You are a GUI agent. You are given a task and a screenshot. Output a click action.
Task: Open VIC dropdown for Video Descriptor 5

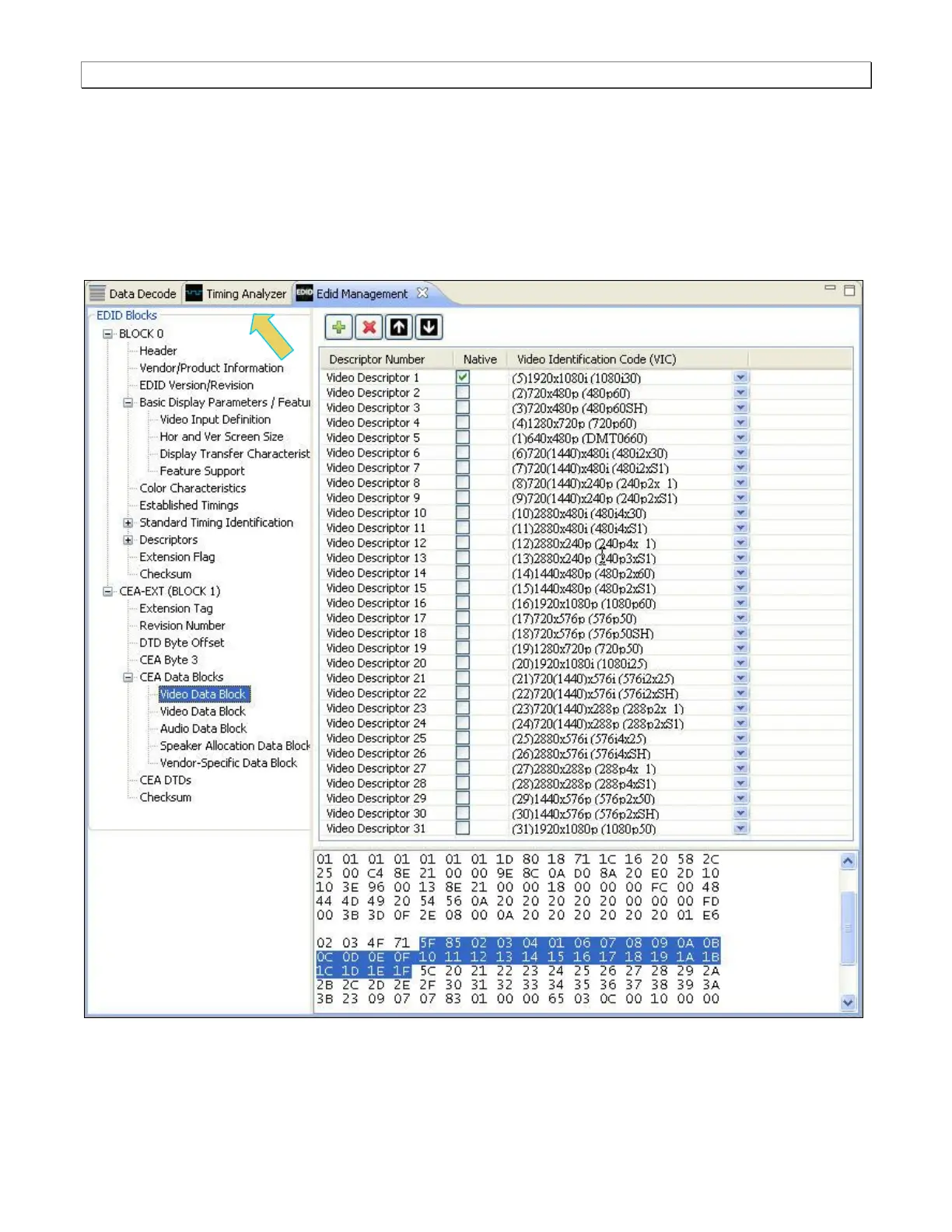[740, 438]
